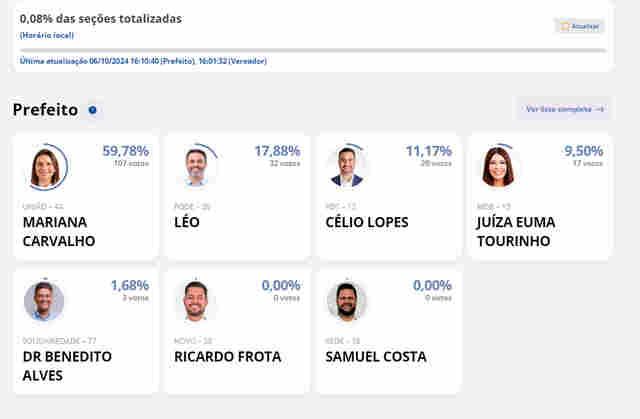Click the Atualizar refresh button
Image resolution: width=640 pixels, height=419 pixels.
pyautogui.click(x=580, y=26)
